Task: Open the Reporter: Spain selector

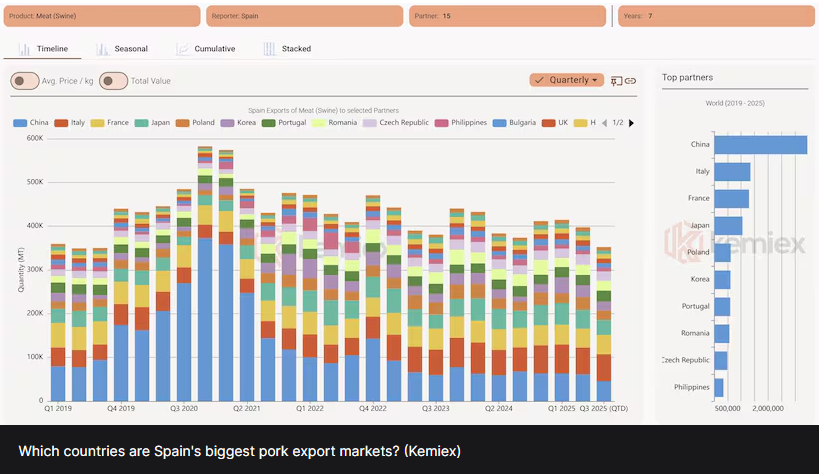Action: pyautogui.click(x=304, y=16)
